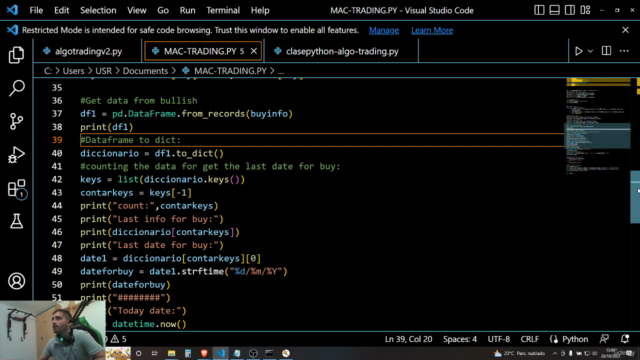Open the weather widget in taskbar

tap(519, 353)
